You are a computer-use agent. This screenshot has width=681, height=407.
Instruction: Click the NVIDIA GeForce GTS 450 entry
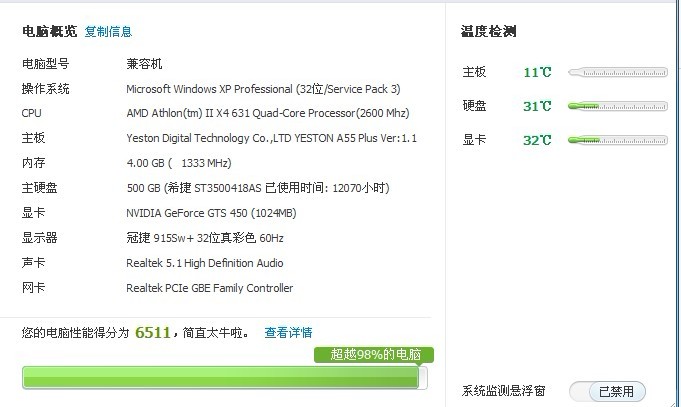click(211, 213)
